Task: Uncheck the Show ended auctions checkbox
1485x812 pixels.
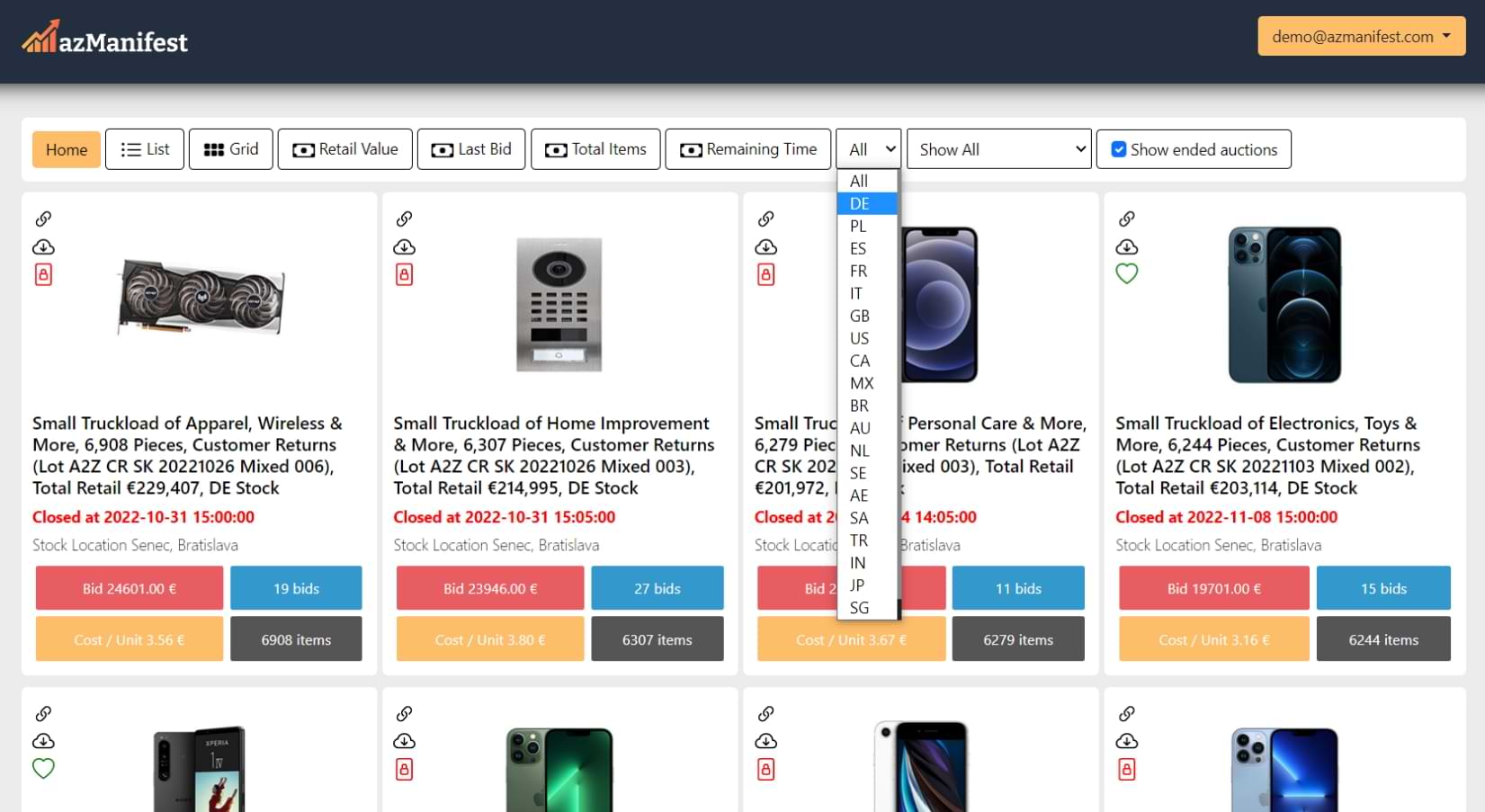Action: click(x=1118, y=149)
